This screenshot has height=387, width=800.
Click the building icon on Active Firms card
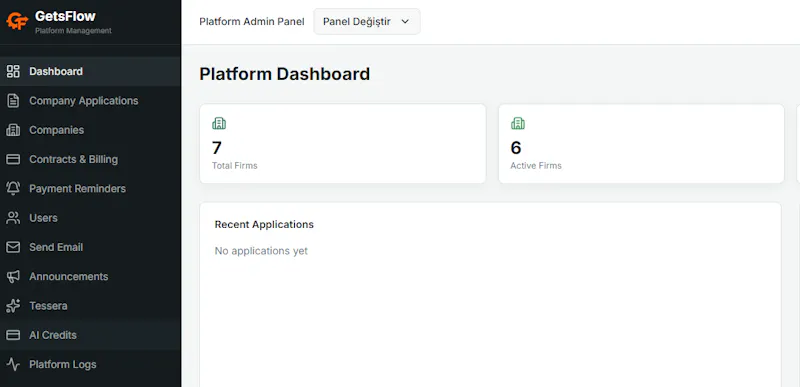pyautogui.click(x=518, y=123)
